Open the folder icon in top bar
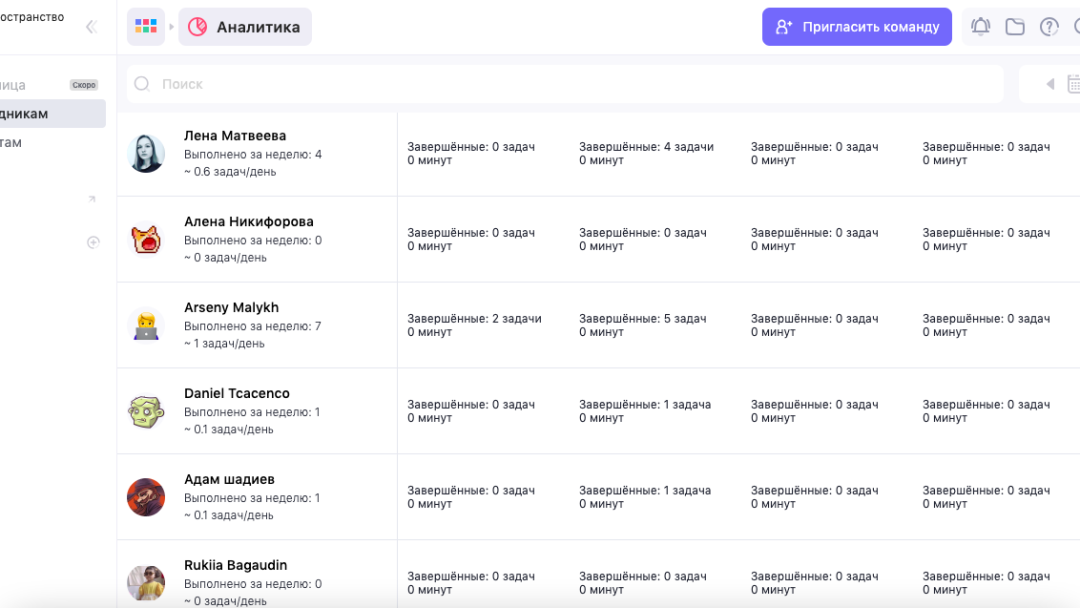The height and width of the screenshot is (608, 1080). pos(1015,27)
